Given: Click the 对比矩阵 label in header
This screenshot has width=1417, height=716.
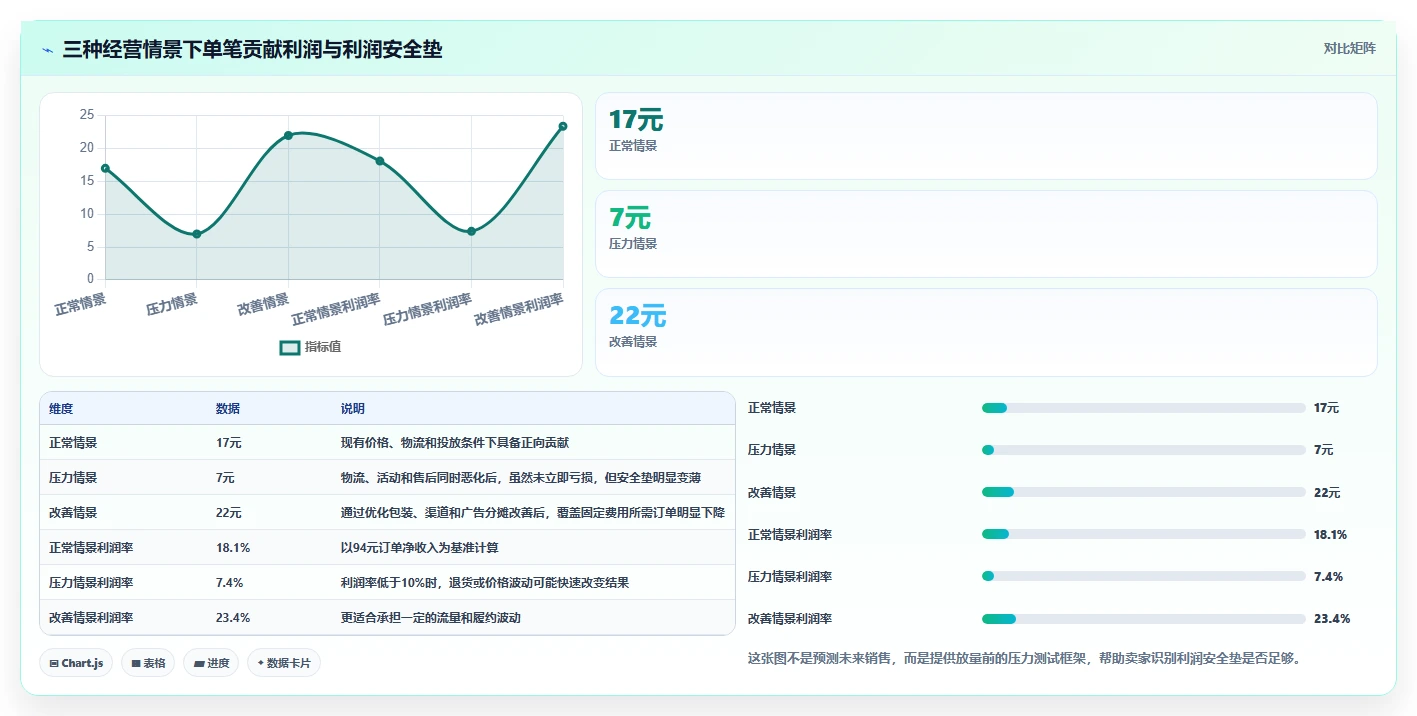Looking at the screenshot, I should pos(1349,48).
